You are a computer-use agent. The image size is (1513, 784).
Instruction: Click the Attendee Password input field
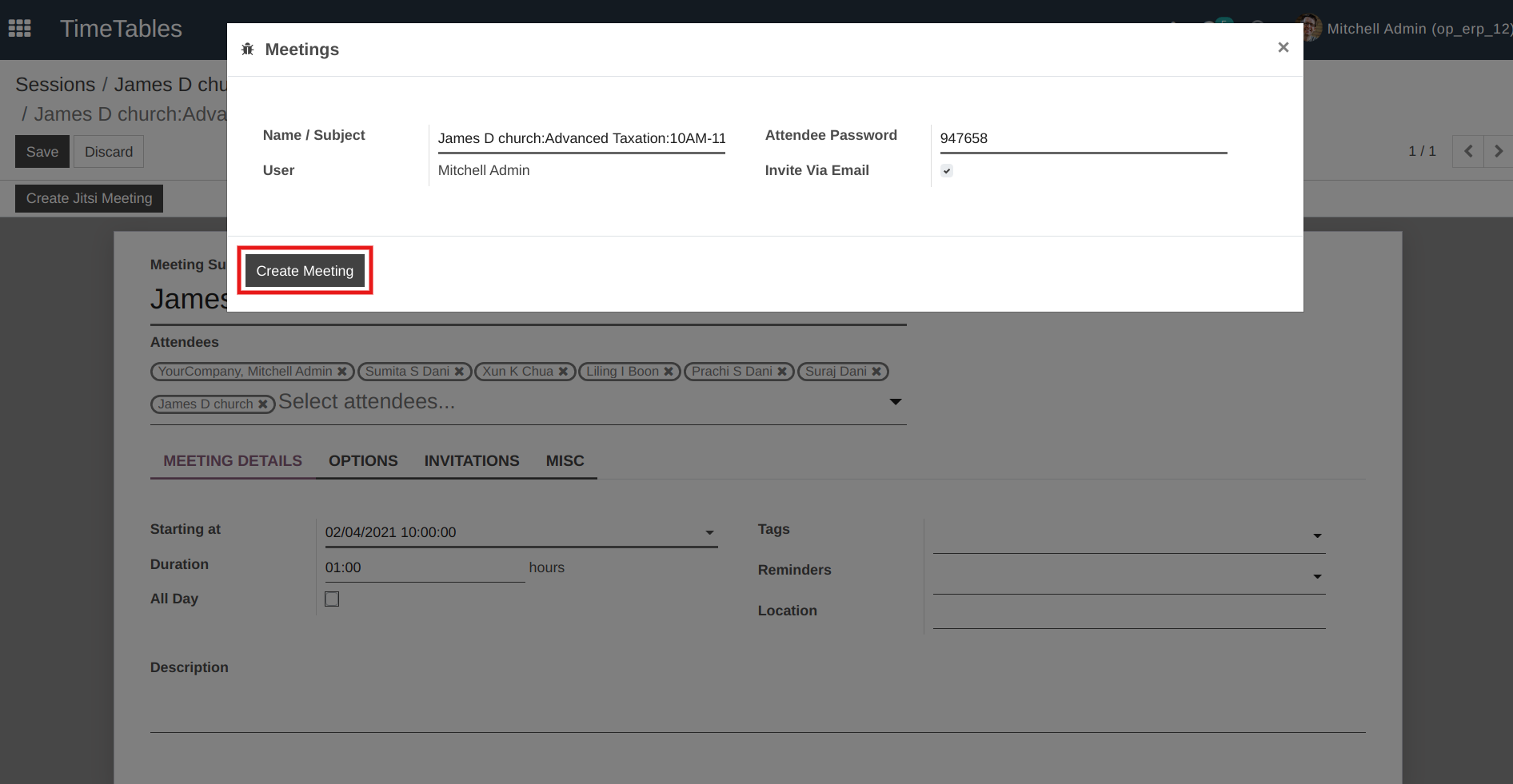point(1083,138)
